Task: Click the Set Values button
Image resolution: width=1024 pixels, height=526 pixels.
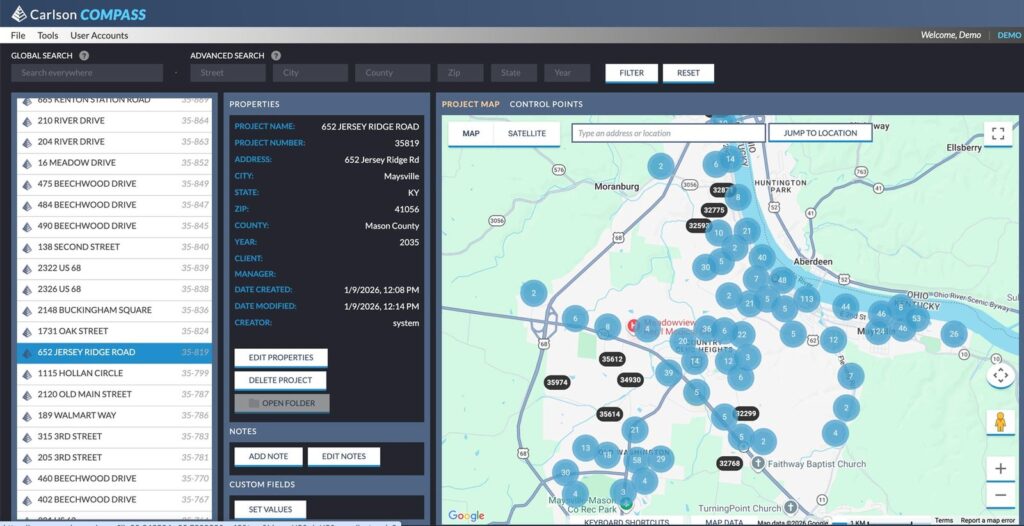Action: click(270, 509)
